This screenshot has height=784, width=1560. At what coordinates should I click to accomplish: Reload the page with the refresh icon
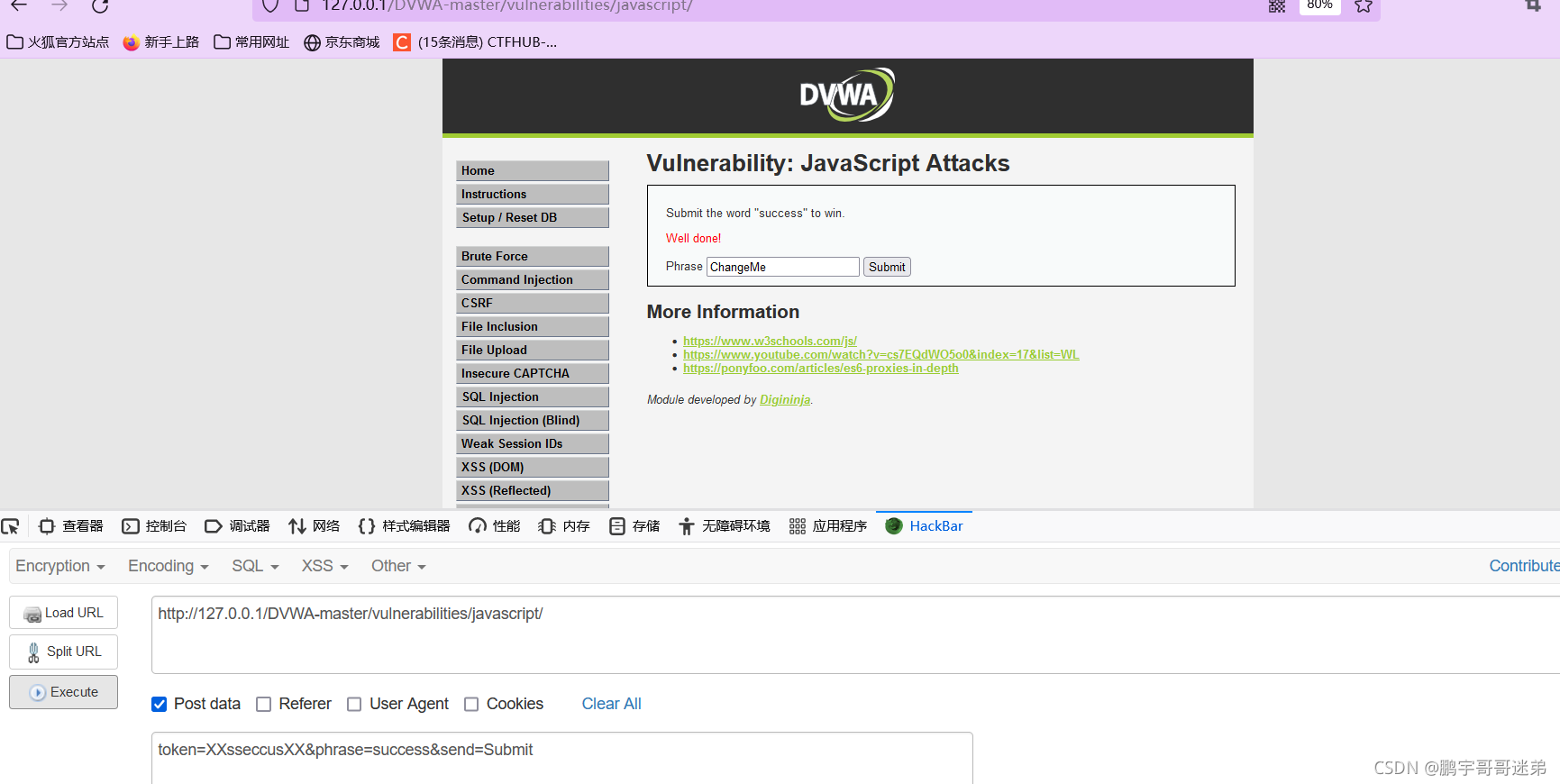pyautogui.click(x=100, y=5)
